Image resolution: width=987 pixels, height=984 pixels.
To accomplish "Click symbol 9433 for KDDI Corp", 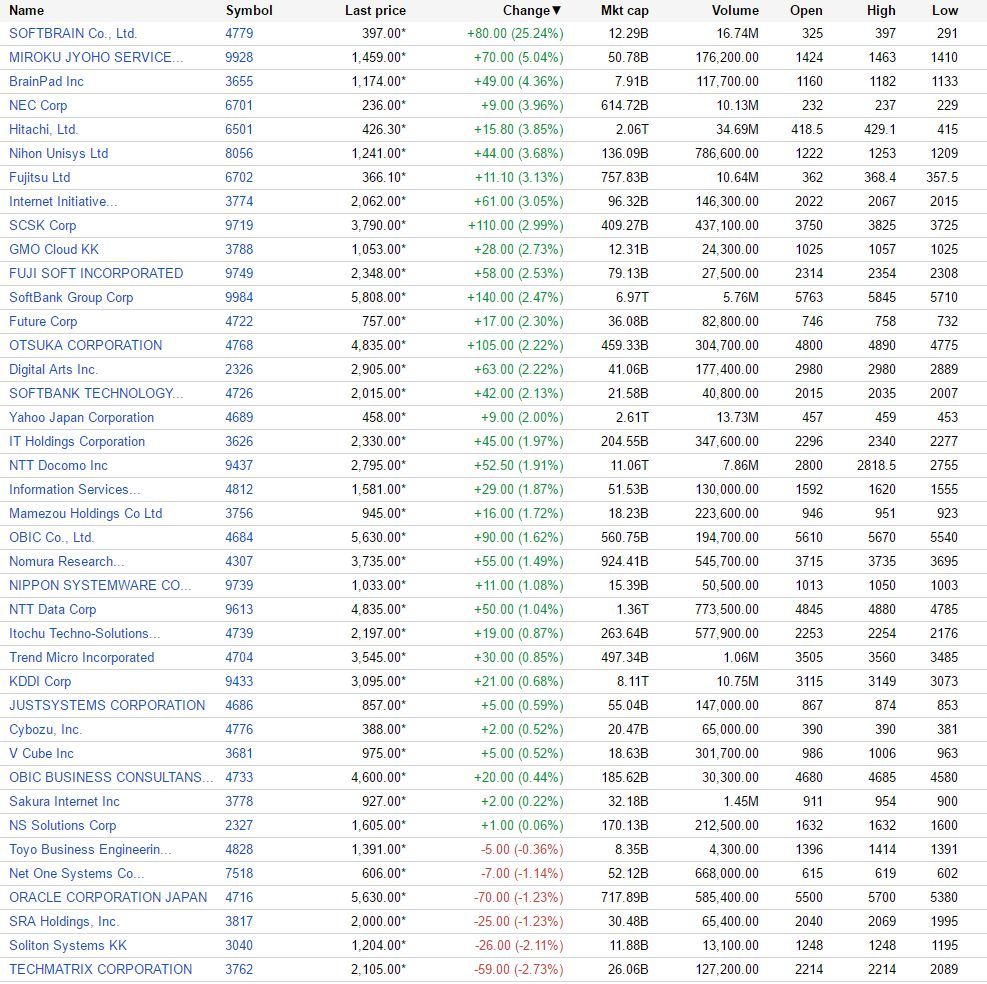I will (x=239, y=681).
